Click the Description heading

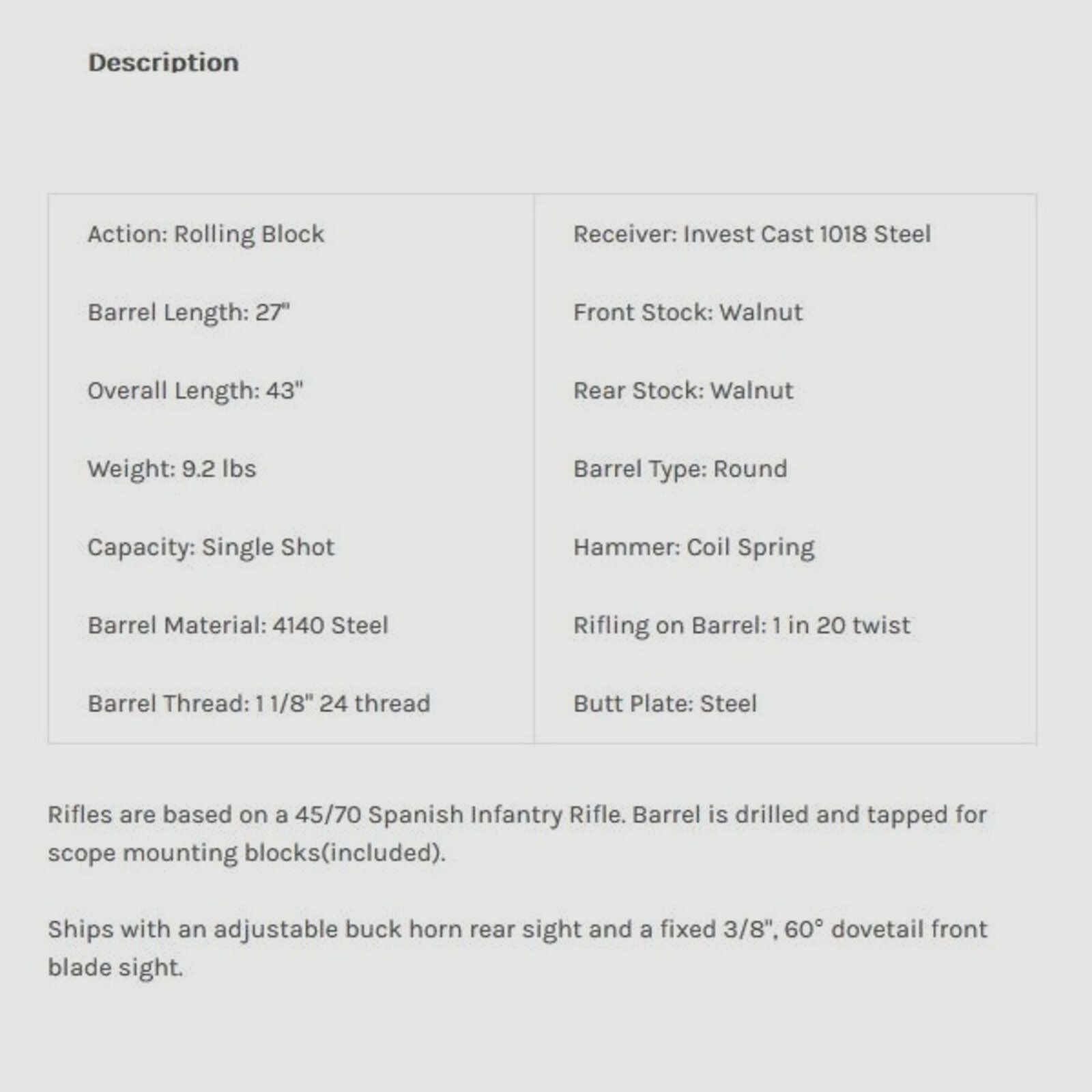pos(163,63)
